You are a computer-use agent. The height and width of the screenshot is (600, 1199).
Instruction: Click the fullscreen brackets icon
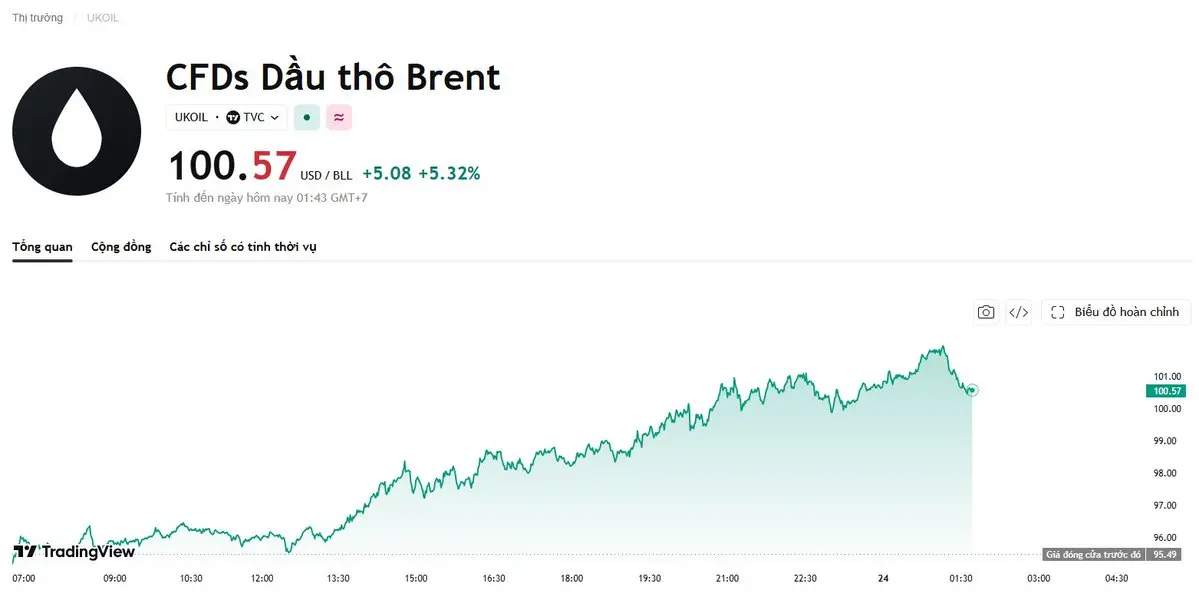coord(1058,312)
